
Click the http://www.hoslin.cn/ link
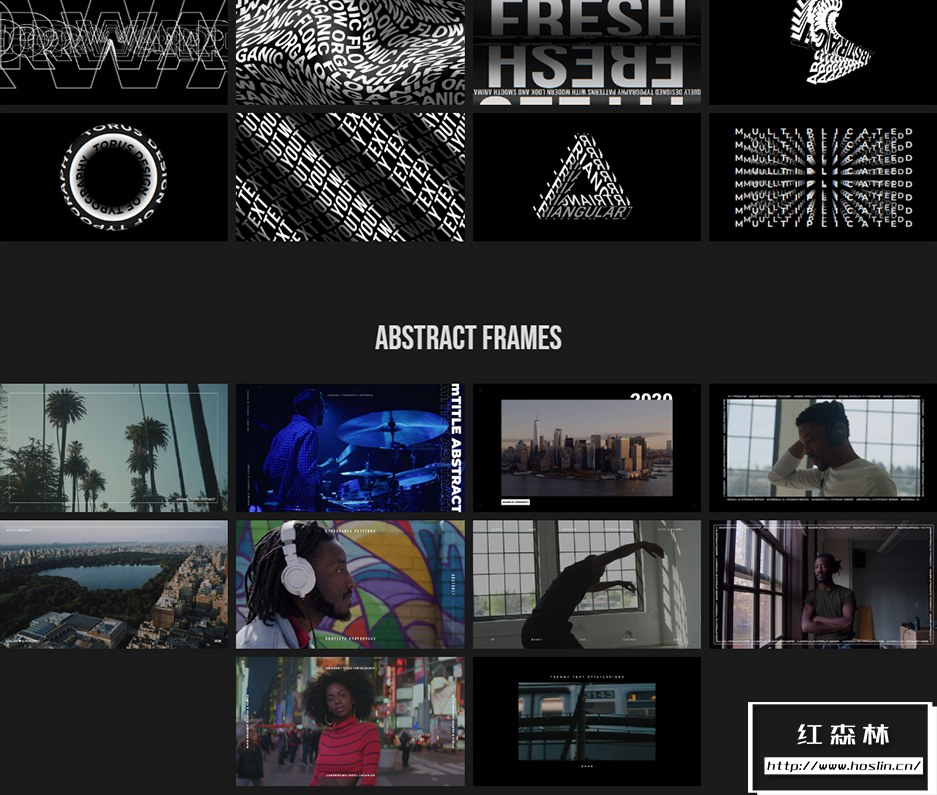[x=843, y=766]
